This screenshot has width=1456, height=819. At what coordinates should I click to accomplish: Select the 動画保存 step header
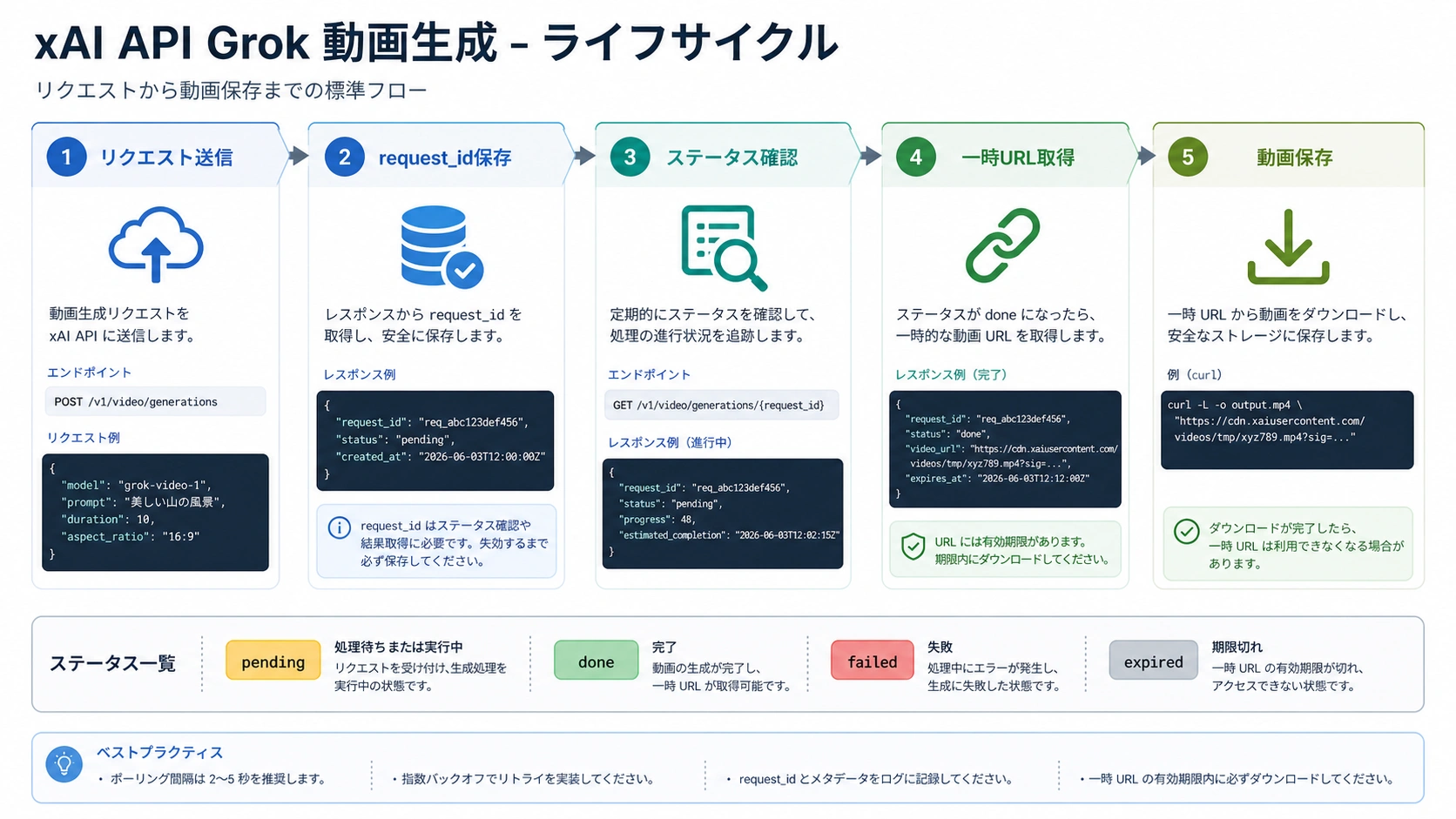tap(1288, 157)
